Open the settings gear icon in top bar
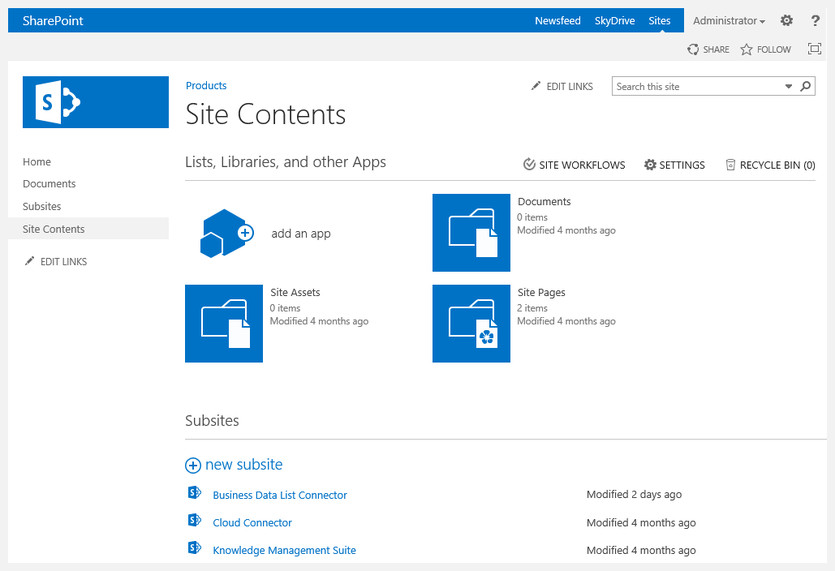 point(786,21)
